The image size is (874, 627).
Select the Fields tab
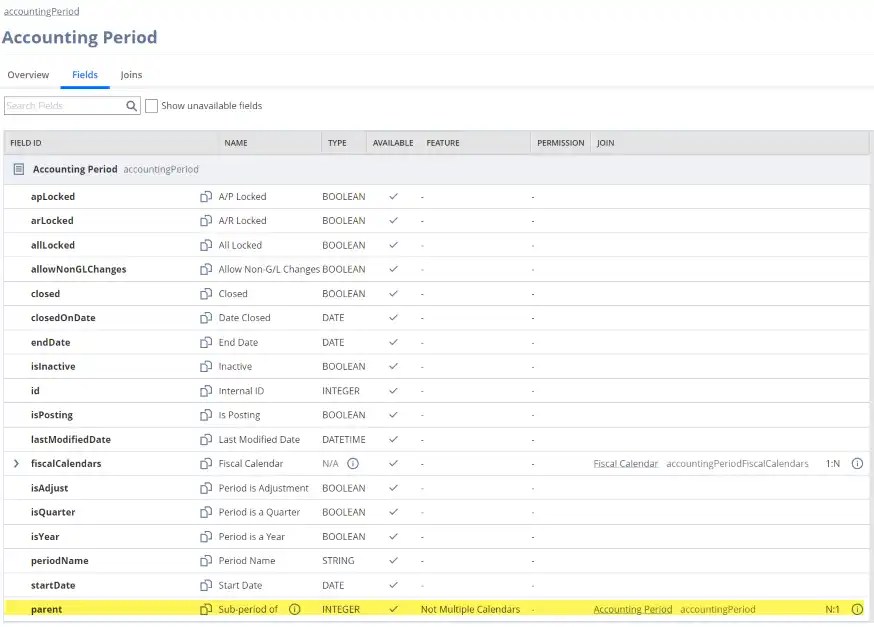pyautogui.click(x=85, y=75)
